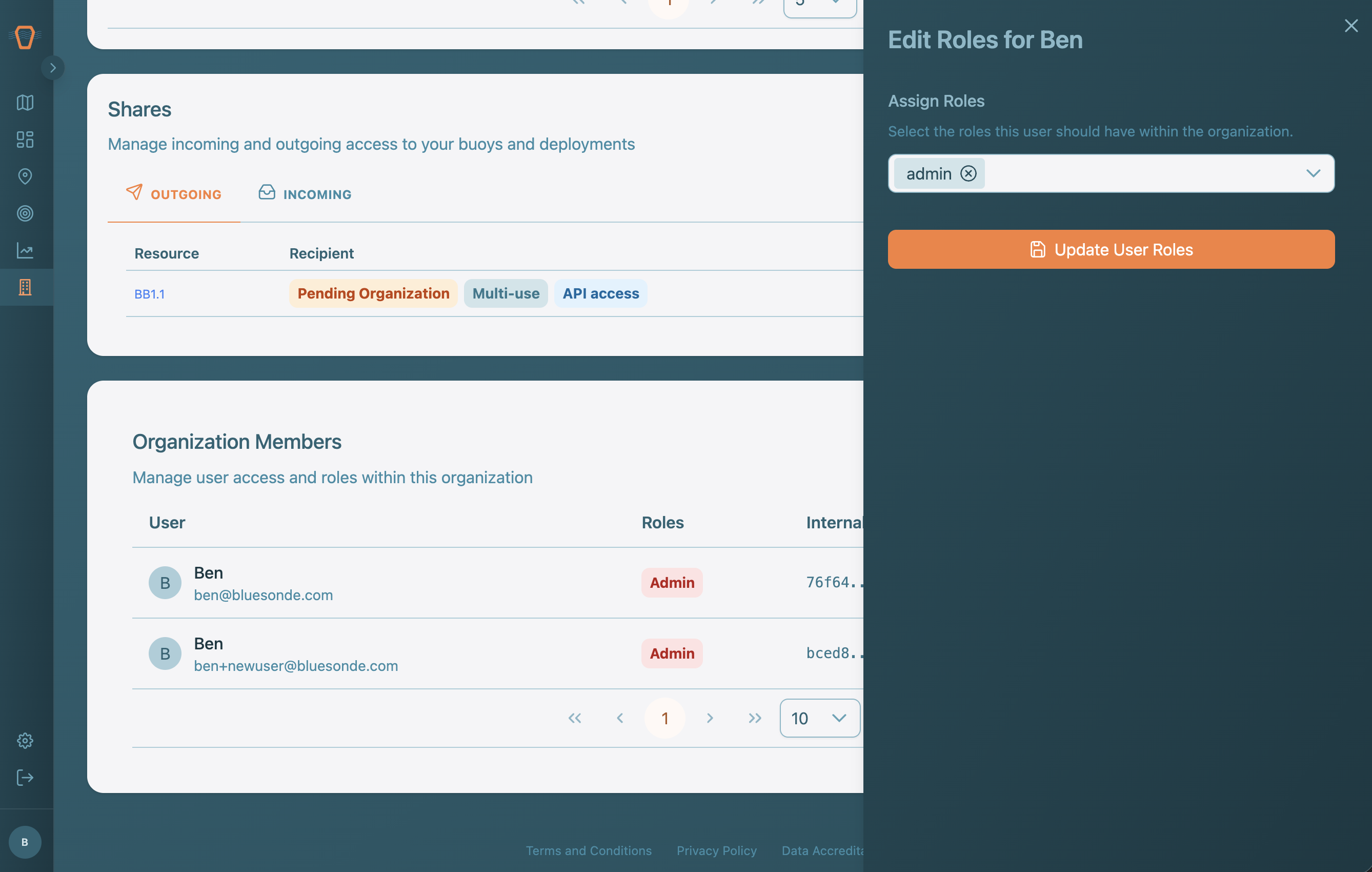The height and width of the screenshot is (872, 1372).
Task: Go to last page of members
Action: click(754, 718)
